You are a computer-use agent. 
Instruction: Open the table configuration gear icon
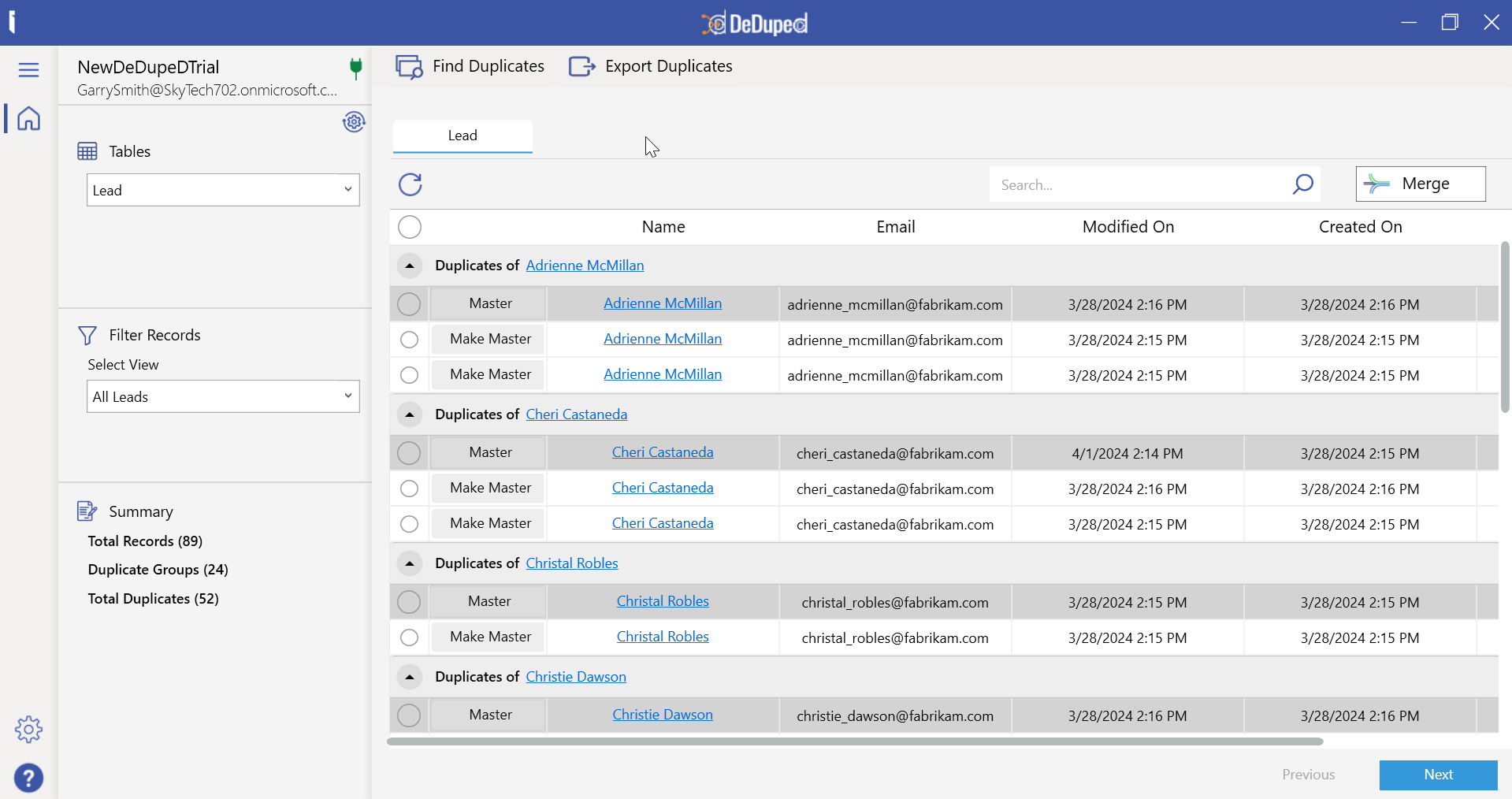(x=354, y=122)
